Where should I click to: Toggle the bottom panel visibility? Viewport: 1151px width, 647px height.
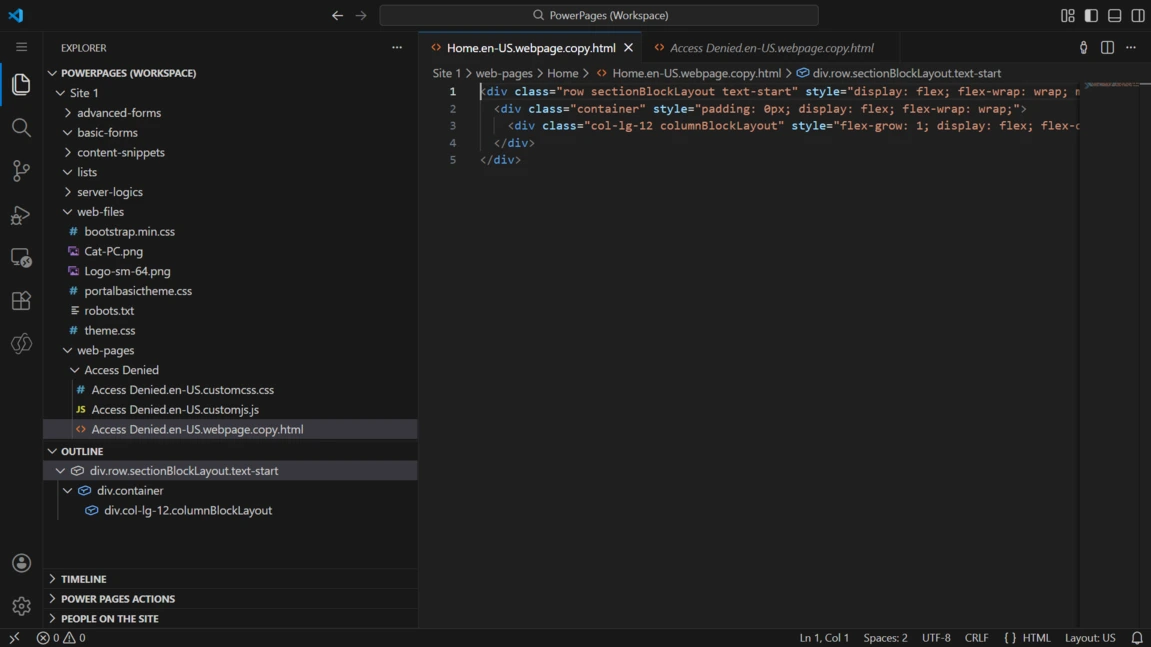point(1114,15)
